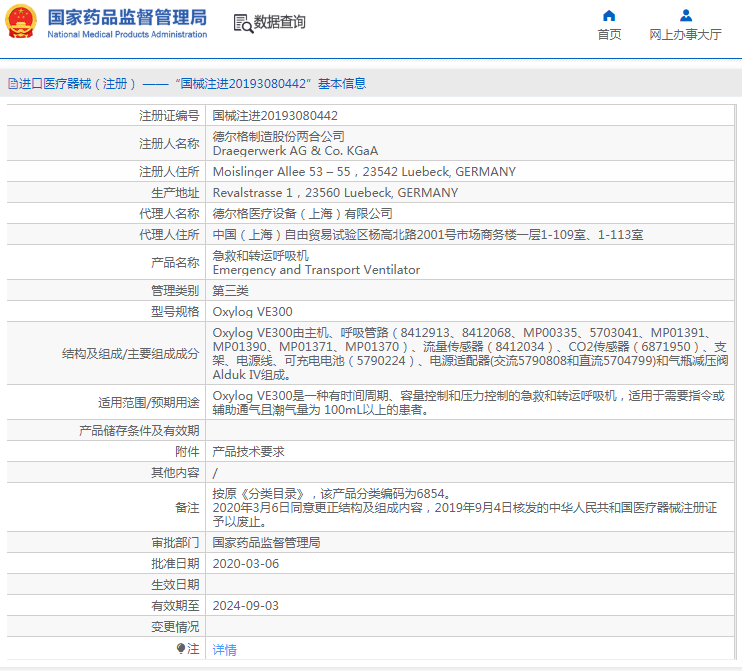The image size is (742, 671).
Task: Open the 网上办事大厅 link
Action: [685, 35]
